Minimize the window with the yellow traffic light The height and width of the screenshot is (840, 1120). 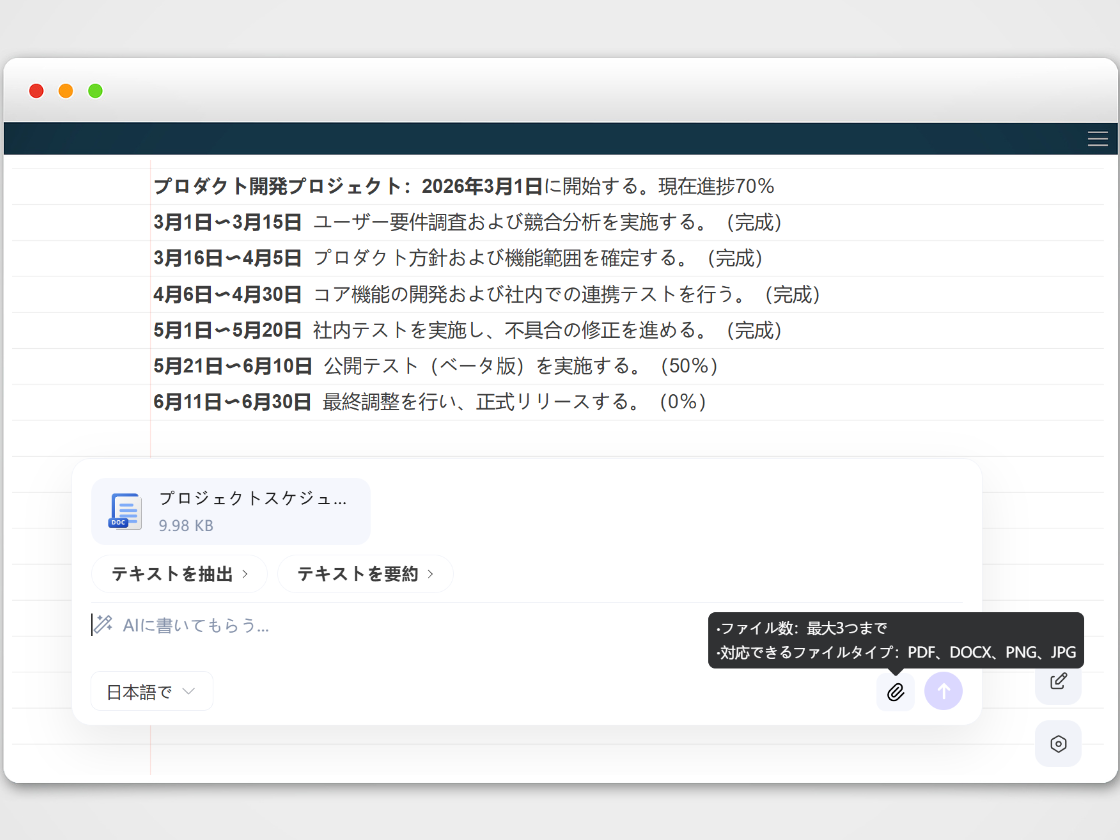65,90
